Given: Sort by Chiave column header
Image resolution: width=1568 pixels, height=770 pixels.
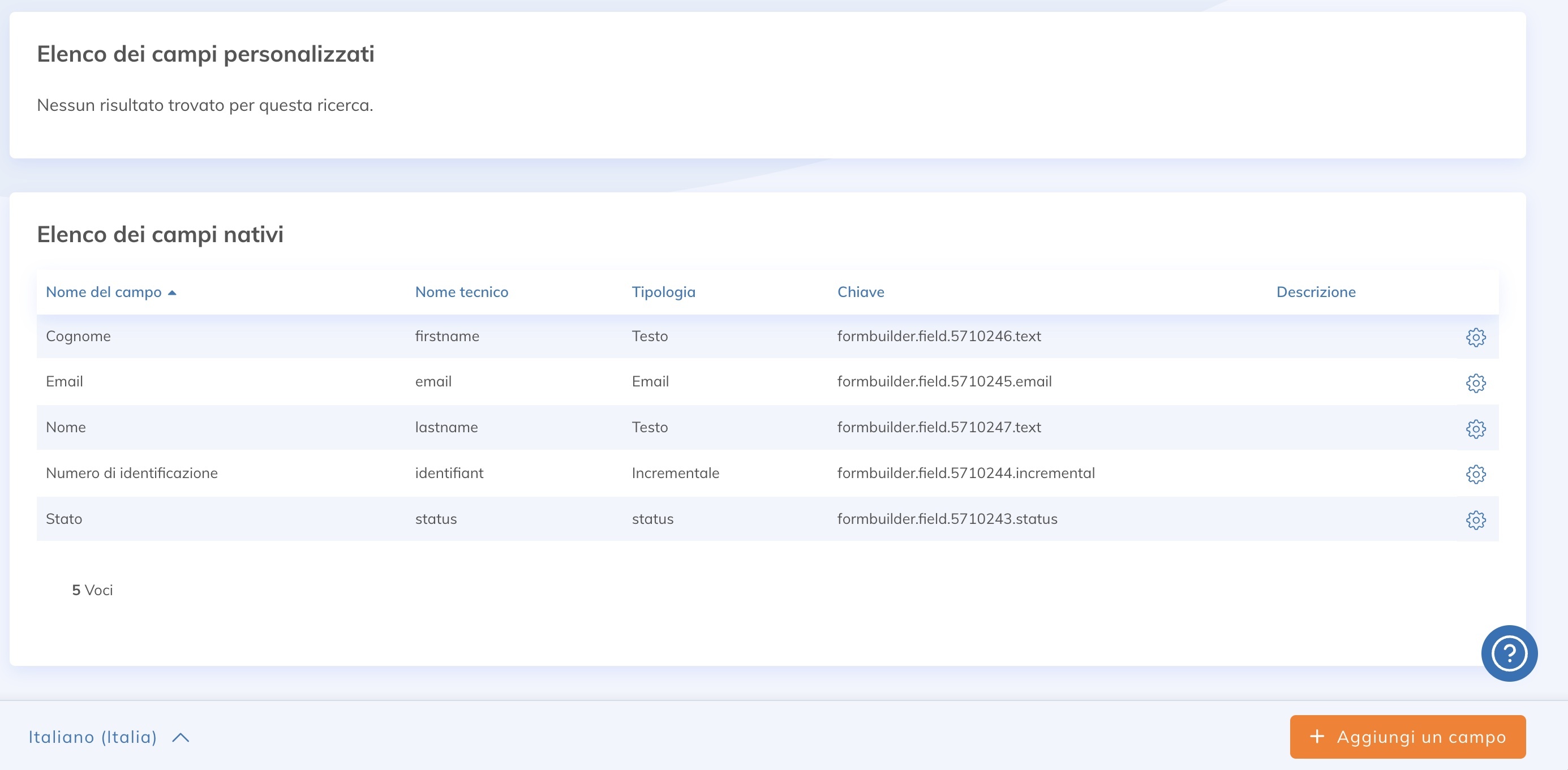Looking at the screenshot, I should [860, 292].
